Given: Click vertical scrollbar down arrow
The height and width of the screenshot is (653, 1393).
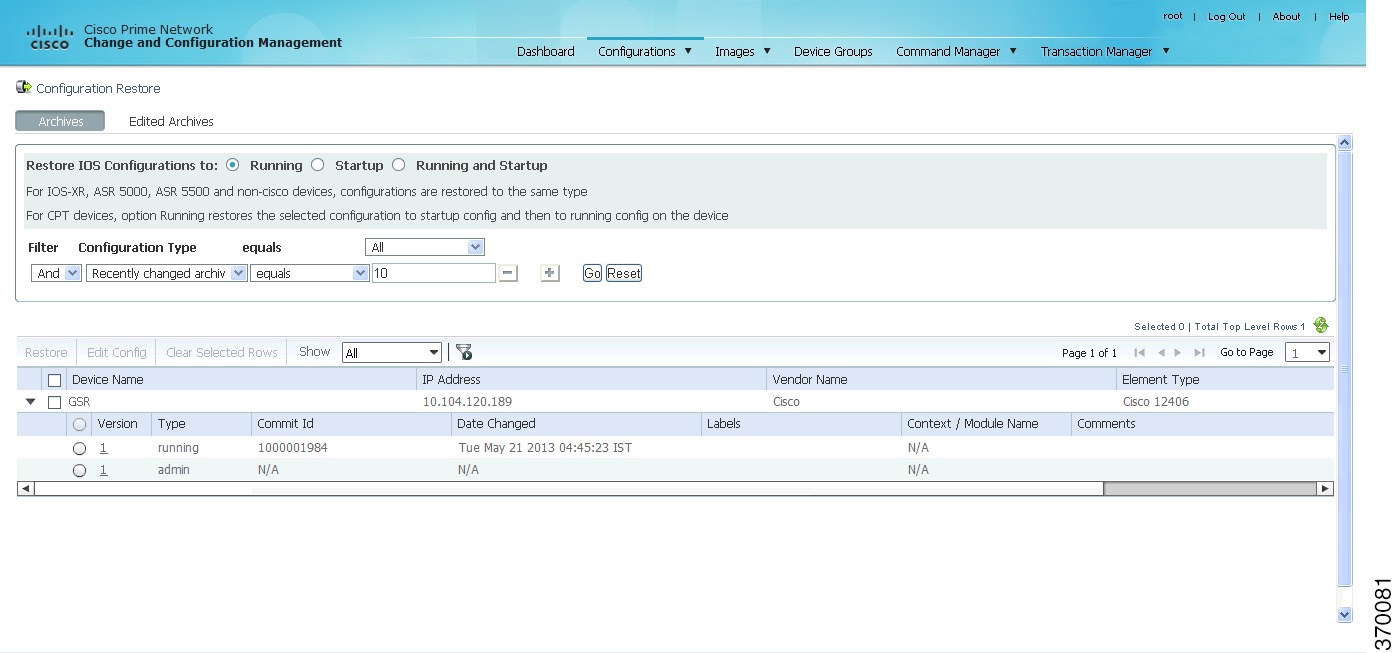Looking at the screenshot, I should click(x=1344, y=615).
